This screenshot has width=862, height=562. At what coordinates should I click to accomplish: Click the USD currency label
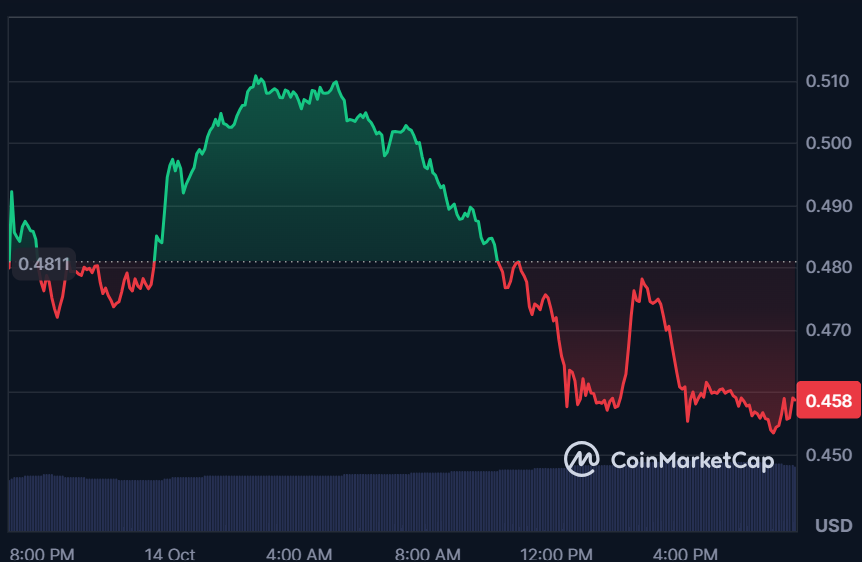(x=833, y=526)
